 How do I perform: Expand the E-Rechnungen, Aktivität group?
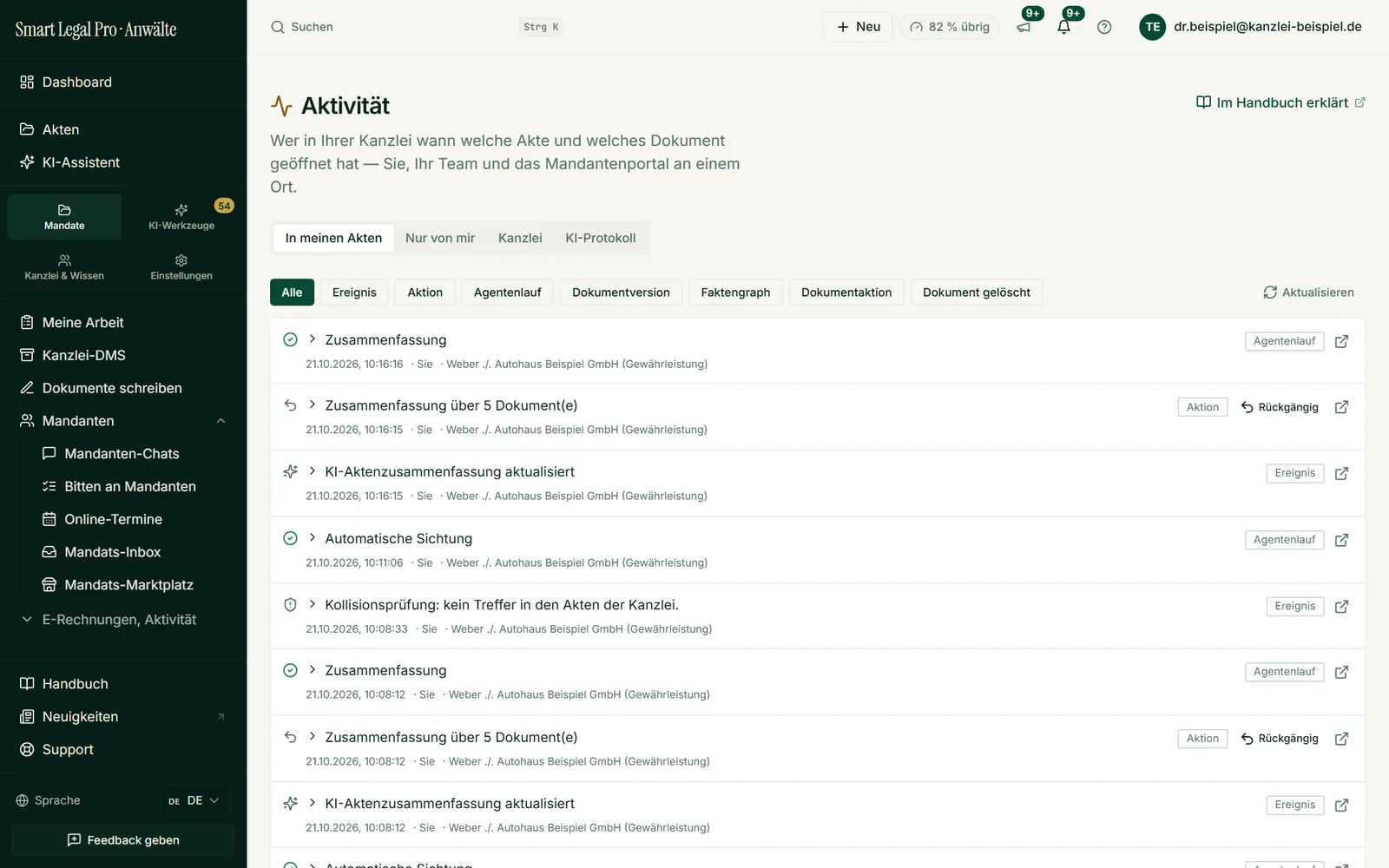123,620
